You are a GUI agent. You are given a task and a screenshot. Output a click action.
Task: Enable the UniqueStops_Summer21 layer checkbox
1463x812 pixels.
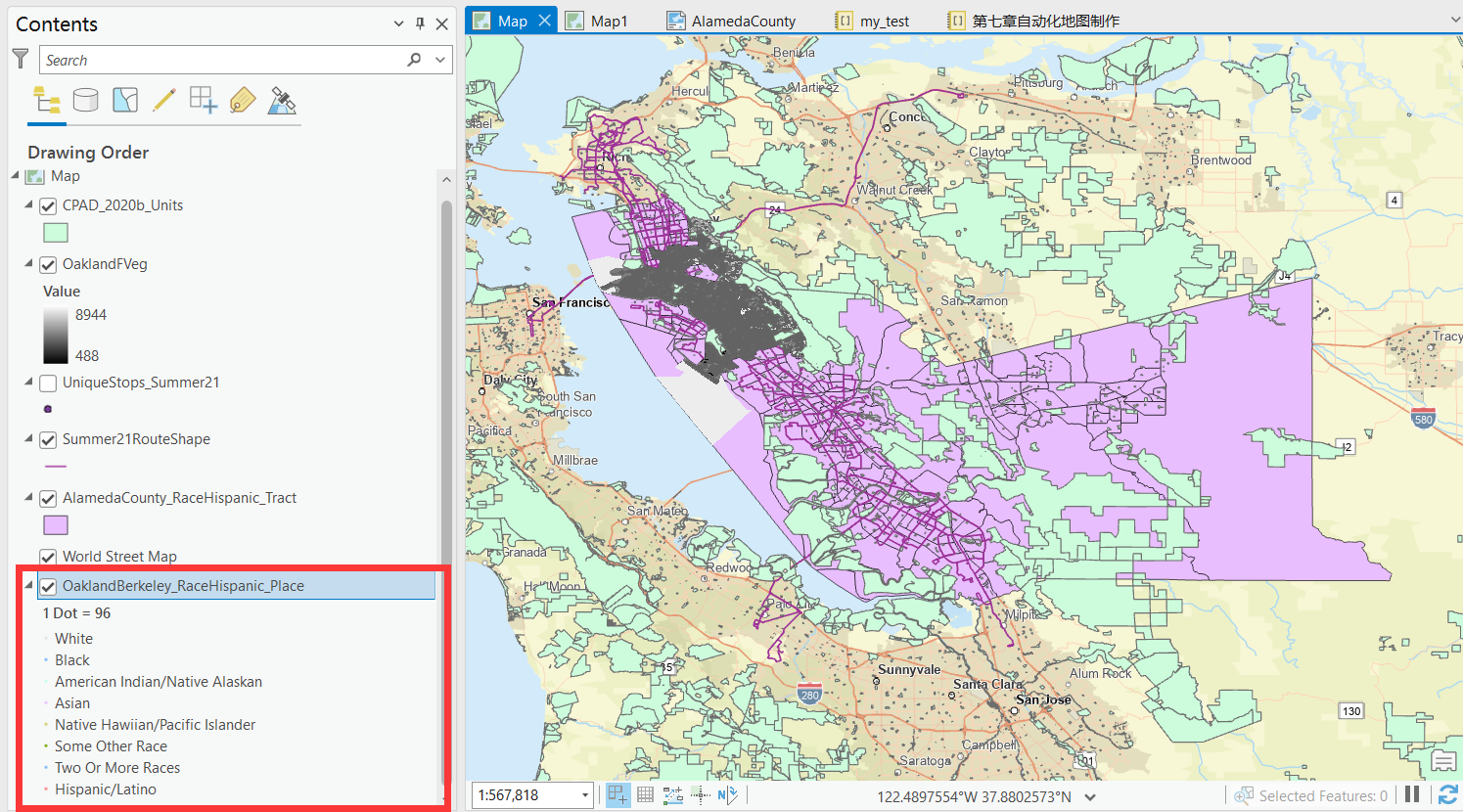pos(48,383)
